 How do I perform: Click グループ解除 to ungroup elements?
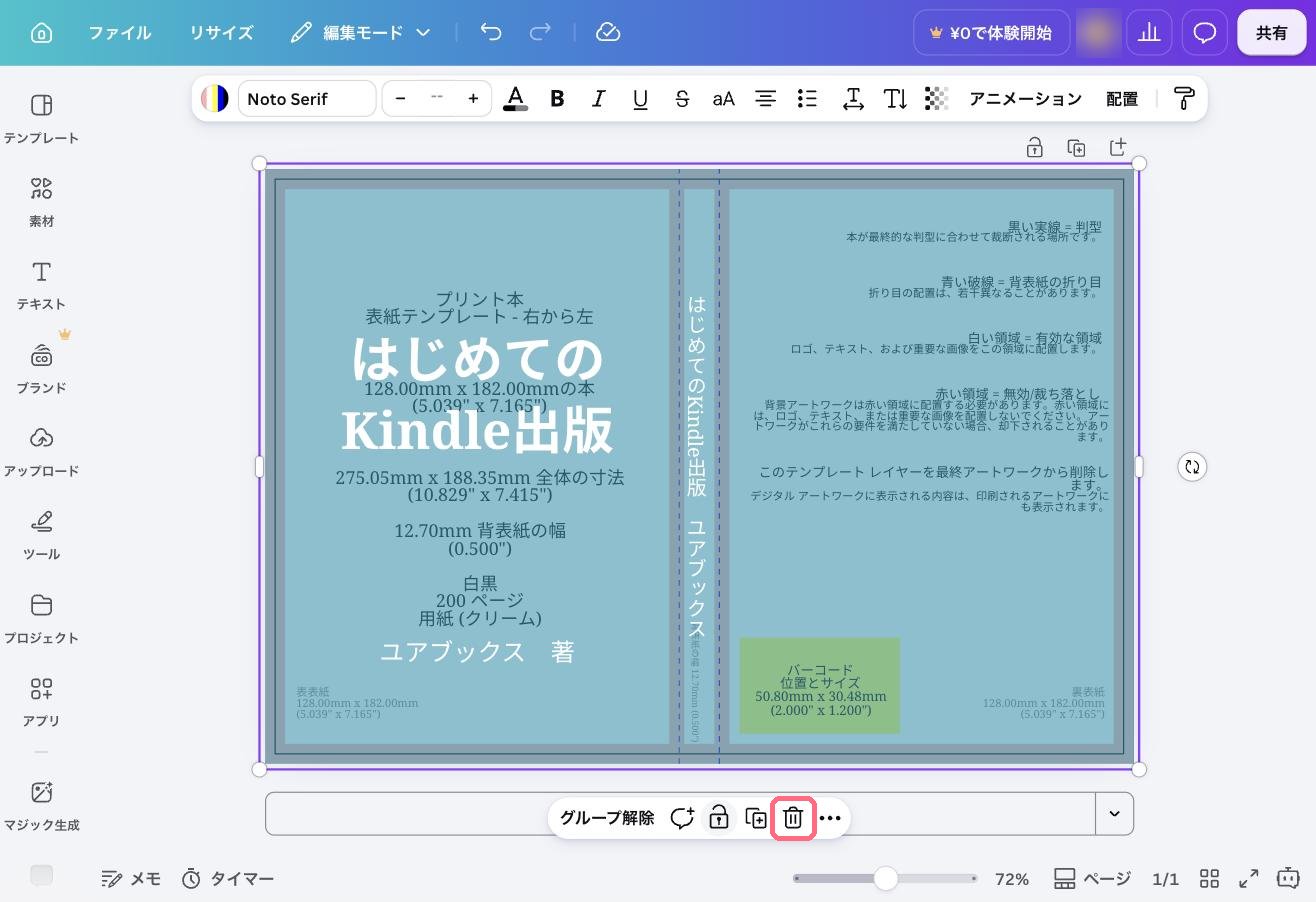tap(607, 818)
